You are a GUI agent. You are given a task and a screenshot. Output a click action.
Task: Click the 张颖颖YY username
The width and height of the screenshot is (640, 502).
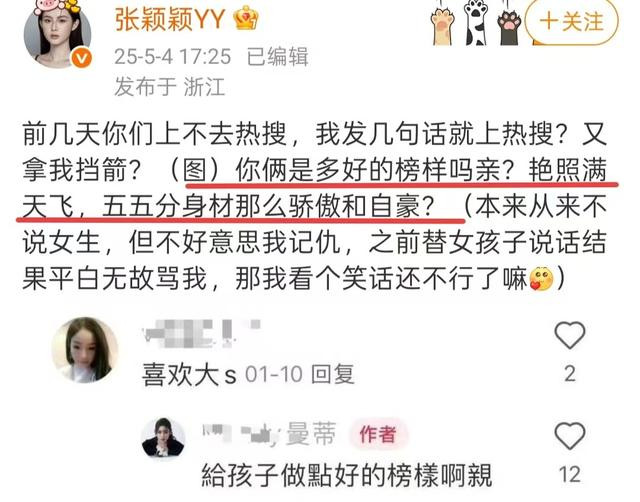[170, 19]
